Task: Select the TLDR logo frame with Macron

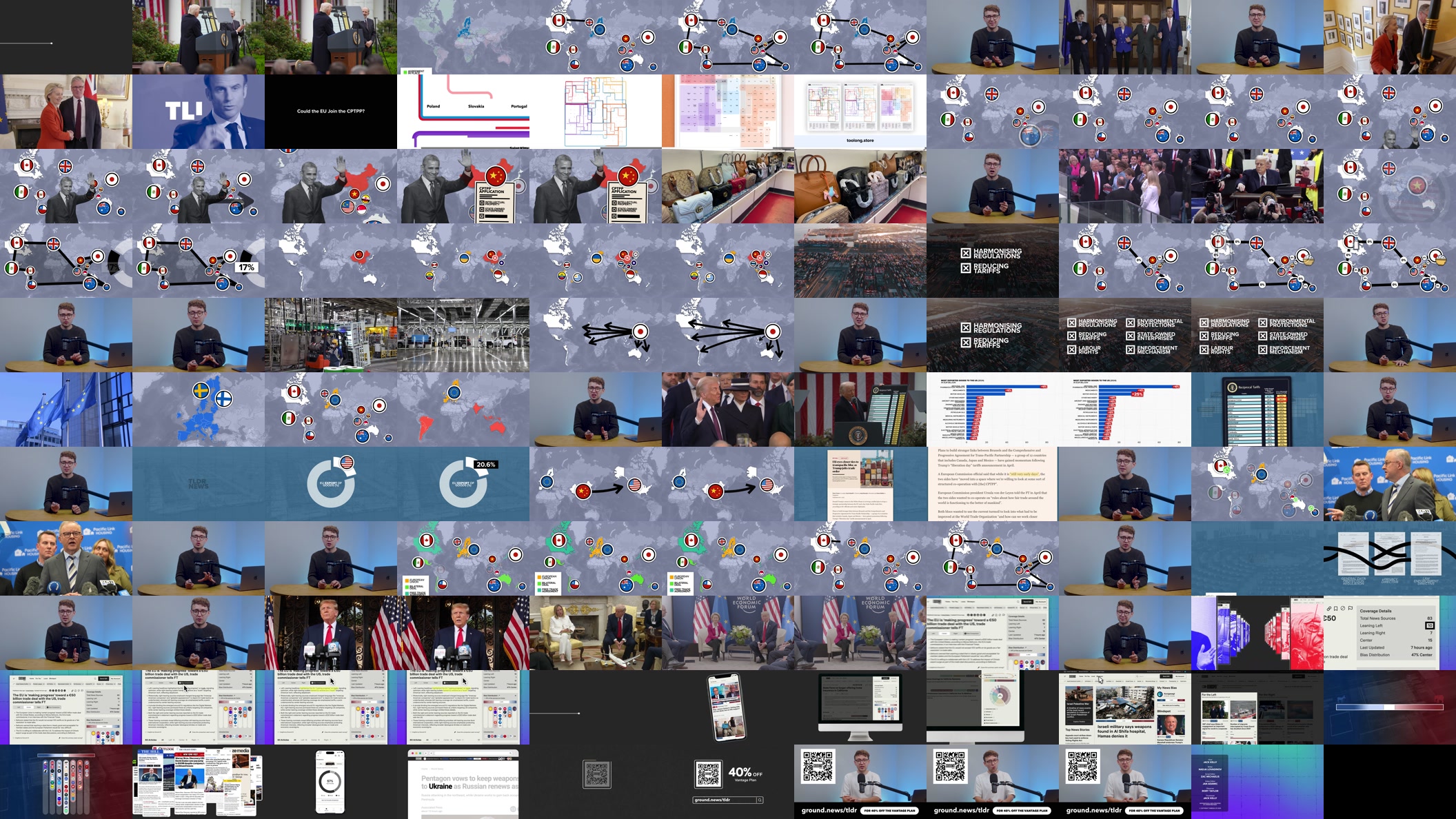Action: click(199, 112)
